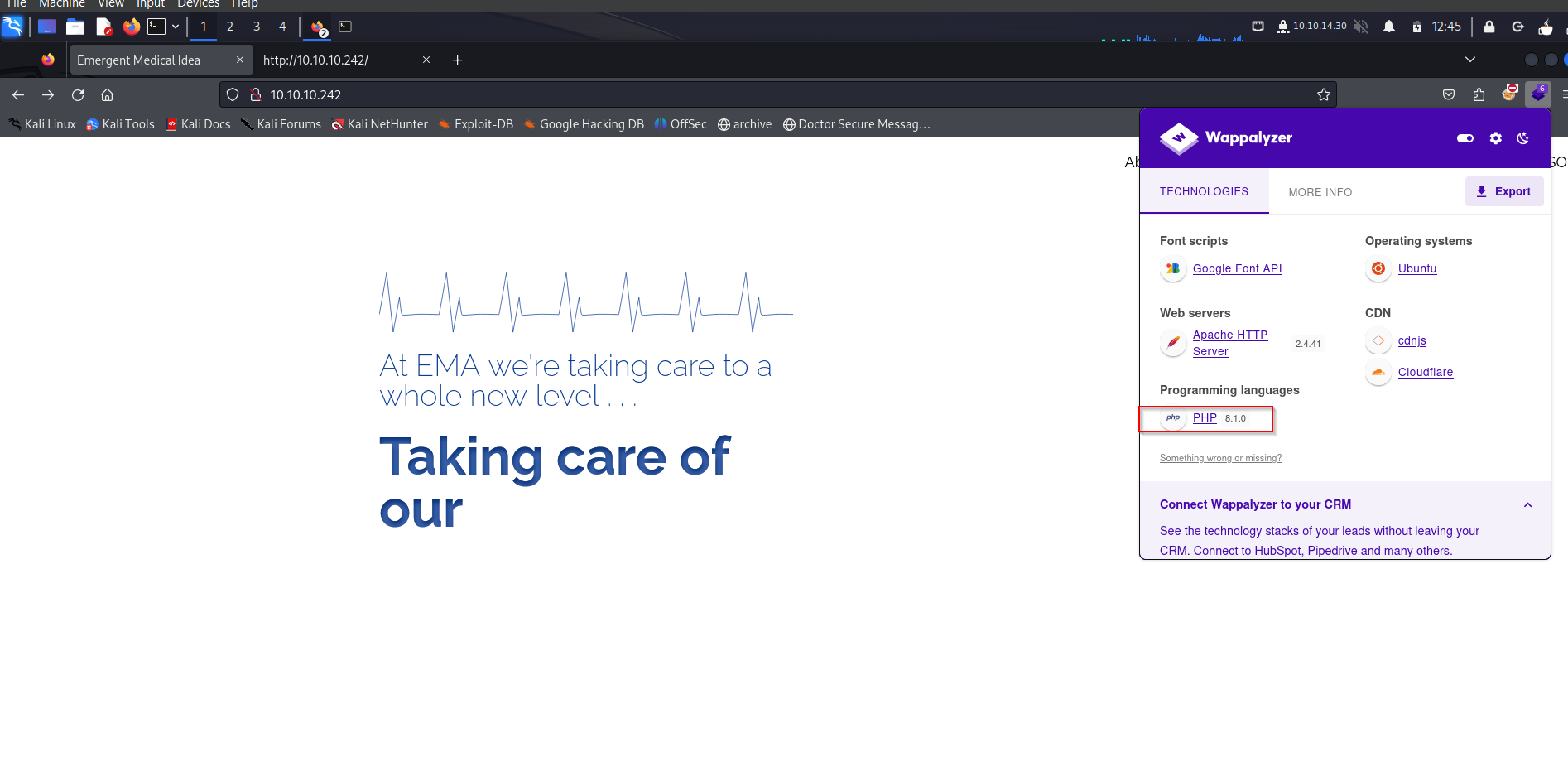Click the notifications bell in system panel
The image size is (1568, 757).
tap(1389, 27)
